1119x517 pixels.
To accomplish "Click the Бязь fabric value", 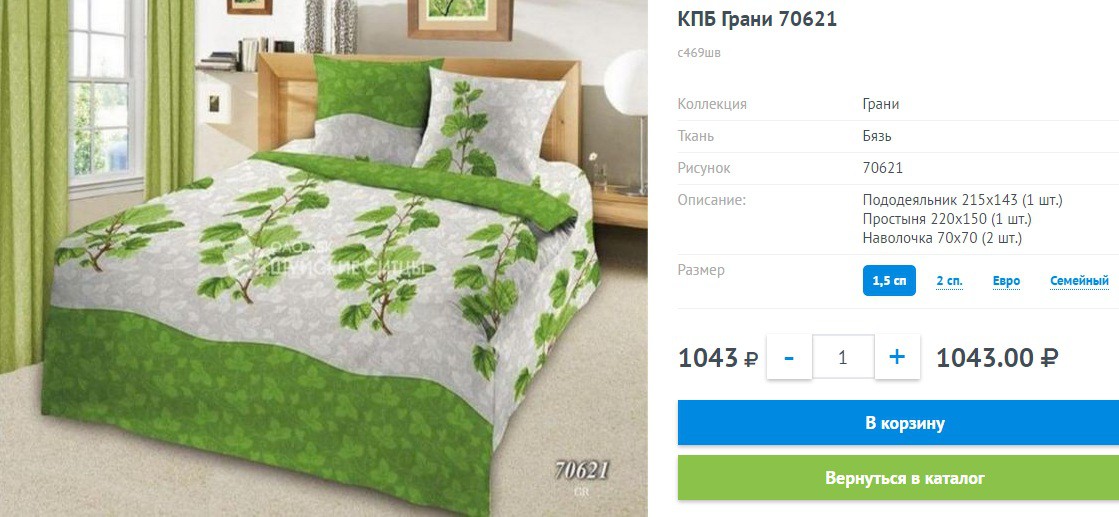I will [877, 136].
